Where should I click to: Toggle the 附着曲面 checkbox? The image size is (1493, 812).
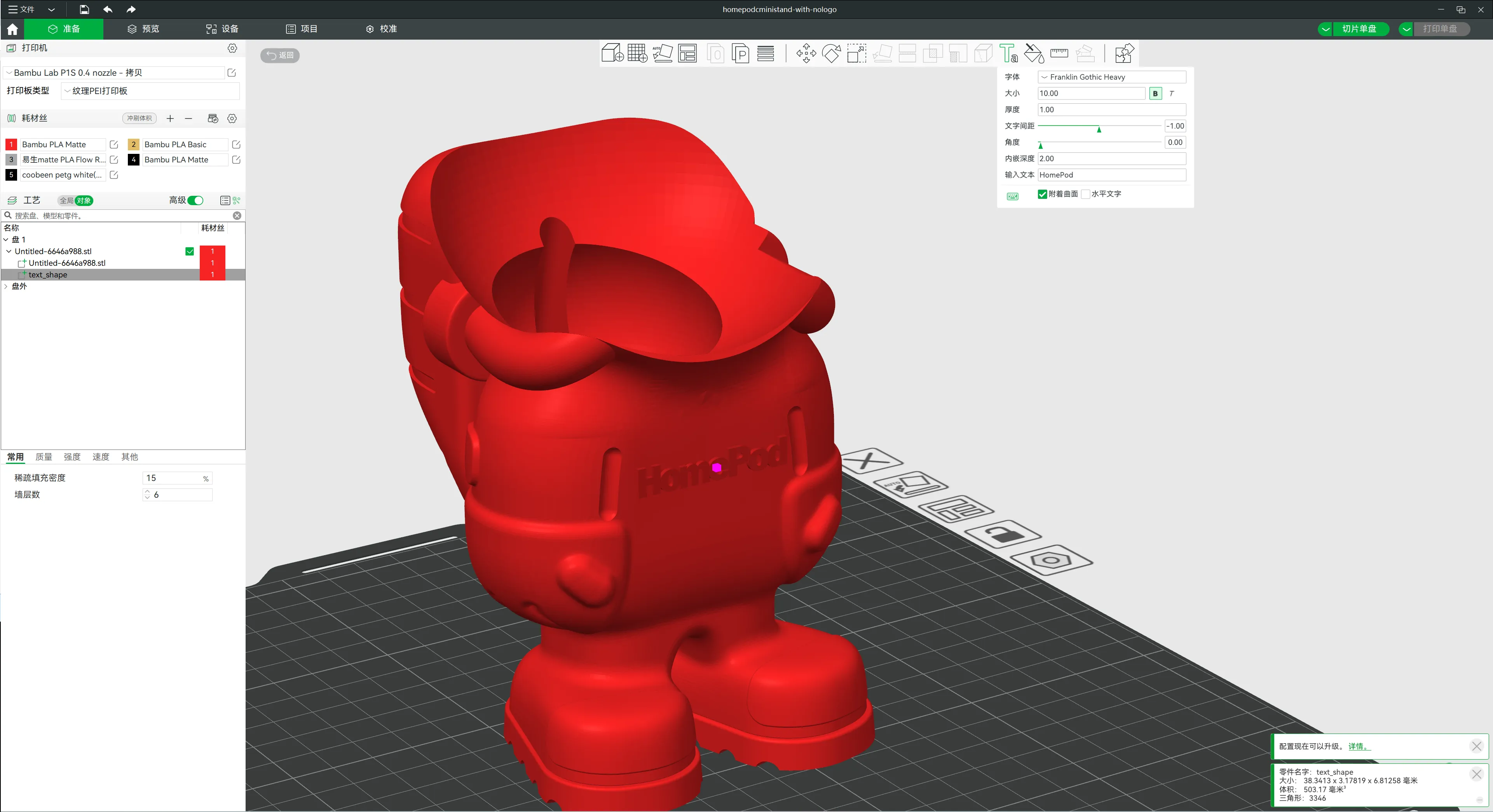point(1042,194)
